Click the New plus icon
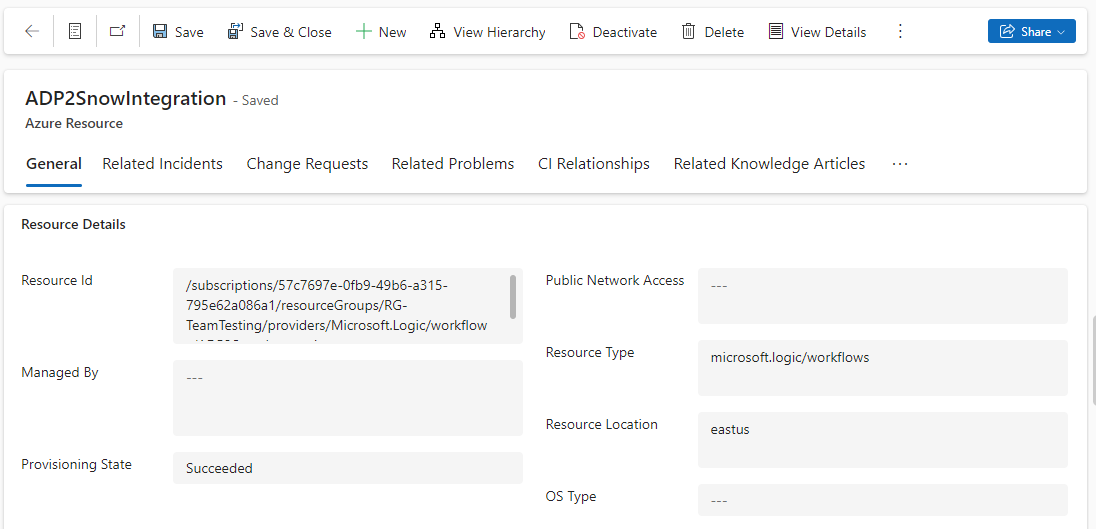Viewport: 1096px width, 529px height. pos(363,31)
